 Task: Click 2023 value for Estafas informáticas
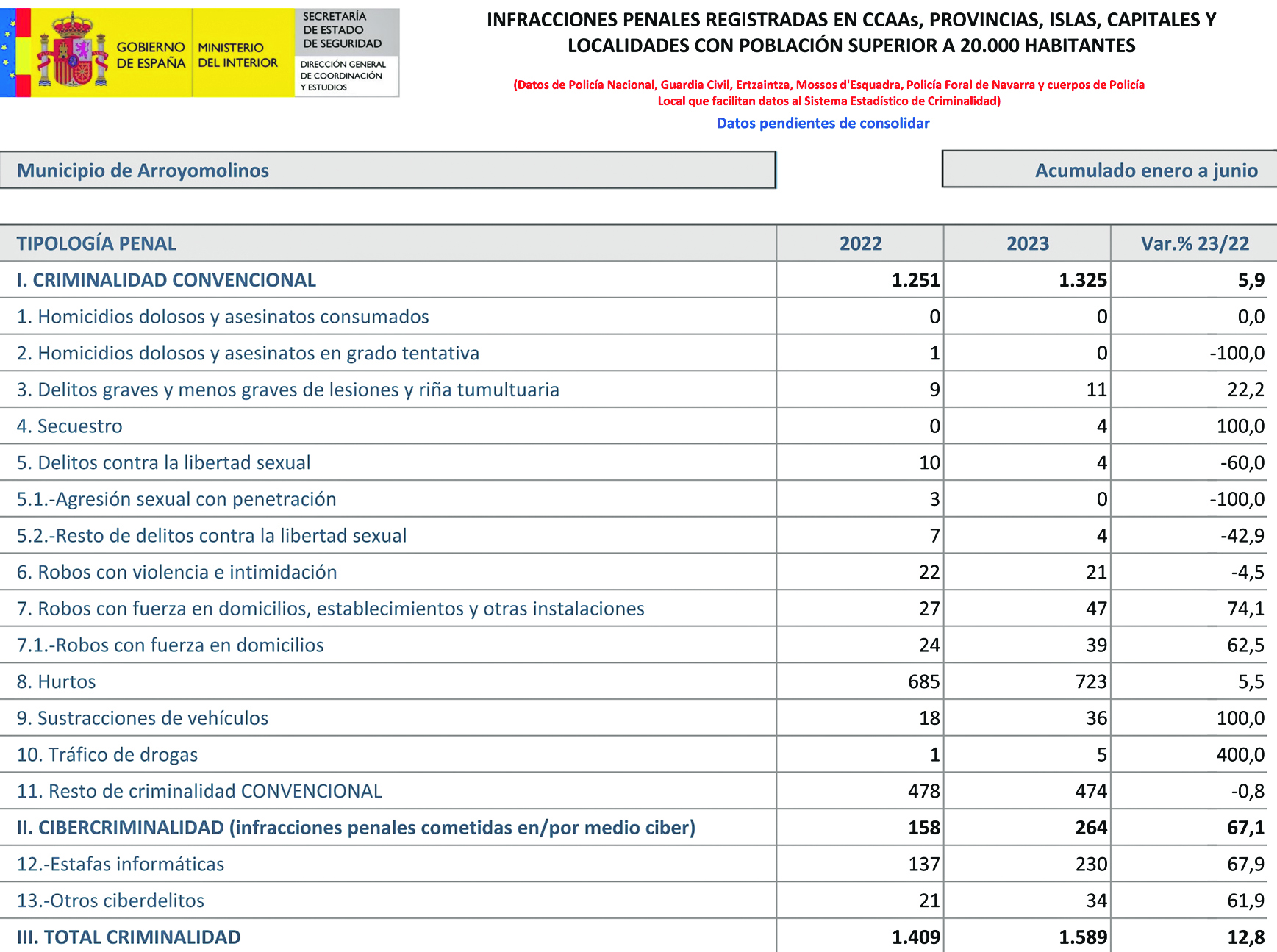pyautogui.click(x=1091, y=864)
